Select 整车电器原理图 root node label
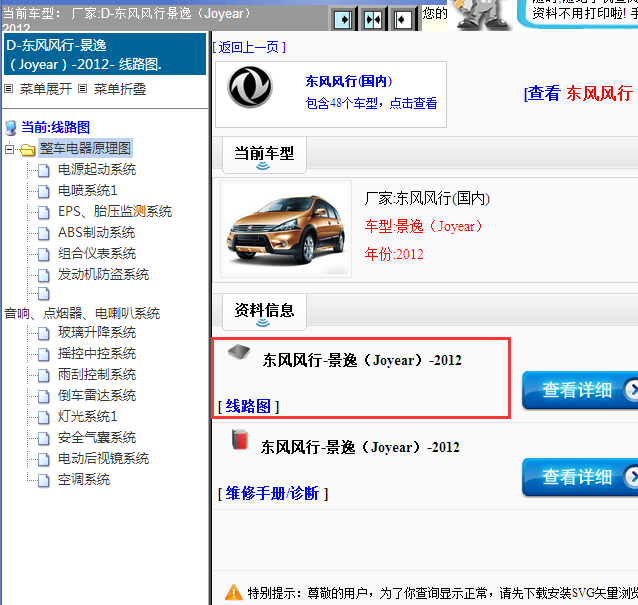The height and width of the screenshot is (605, 638). coord(85,148)
